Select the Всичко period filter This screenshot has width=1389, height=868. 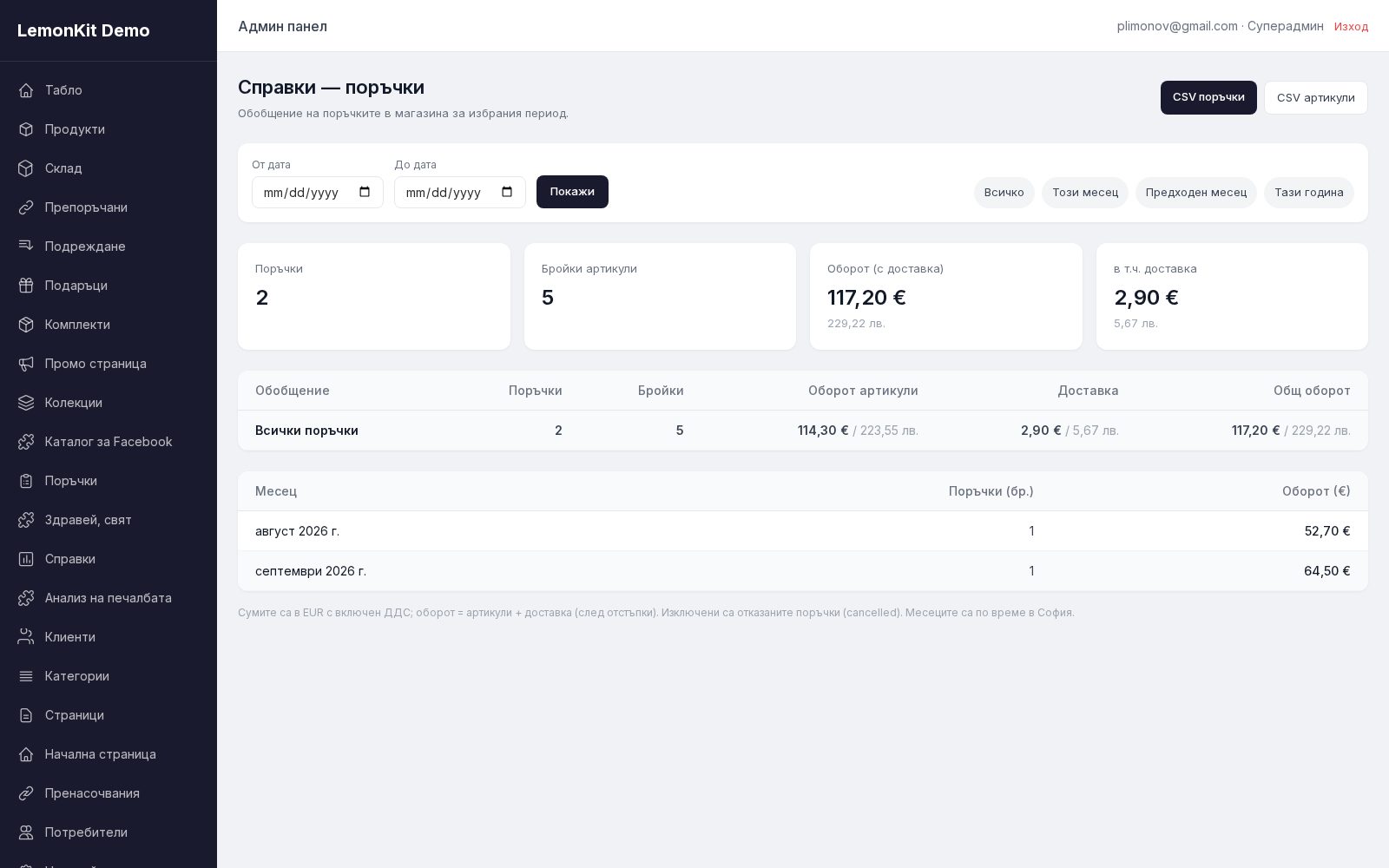(1004, 192)
